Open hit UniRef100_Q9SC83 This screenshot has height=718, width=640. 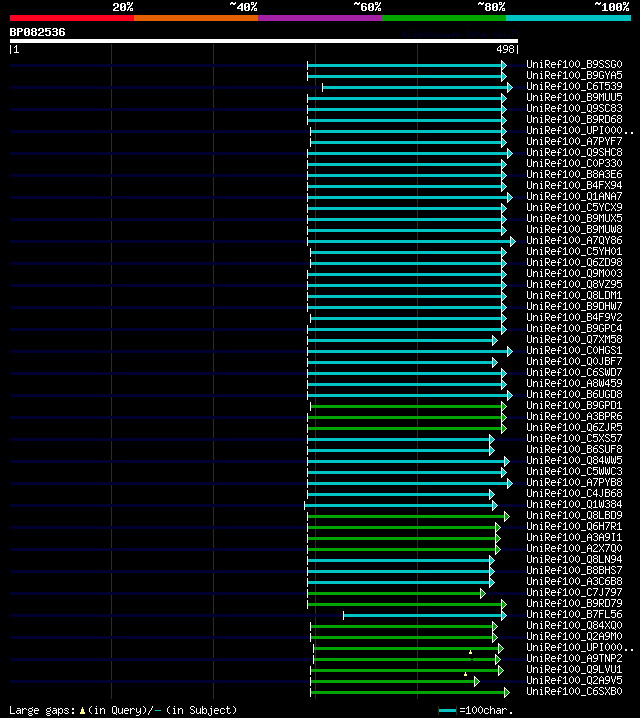click(574, 108)
